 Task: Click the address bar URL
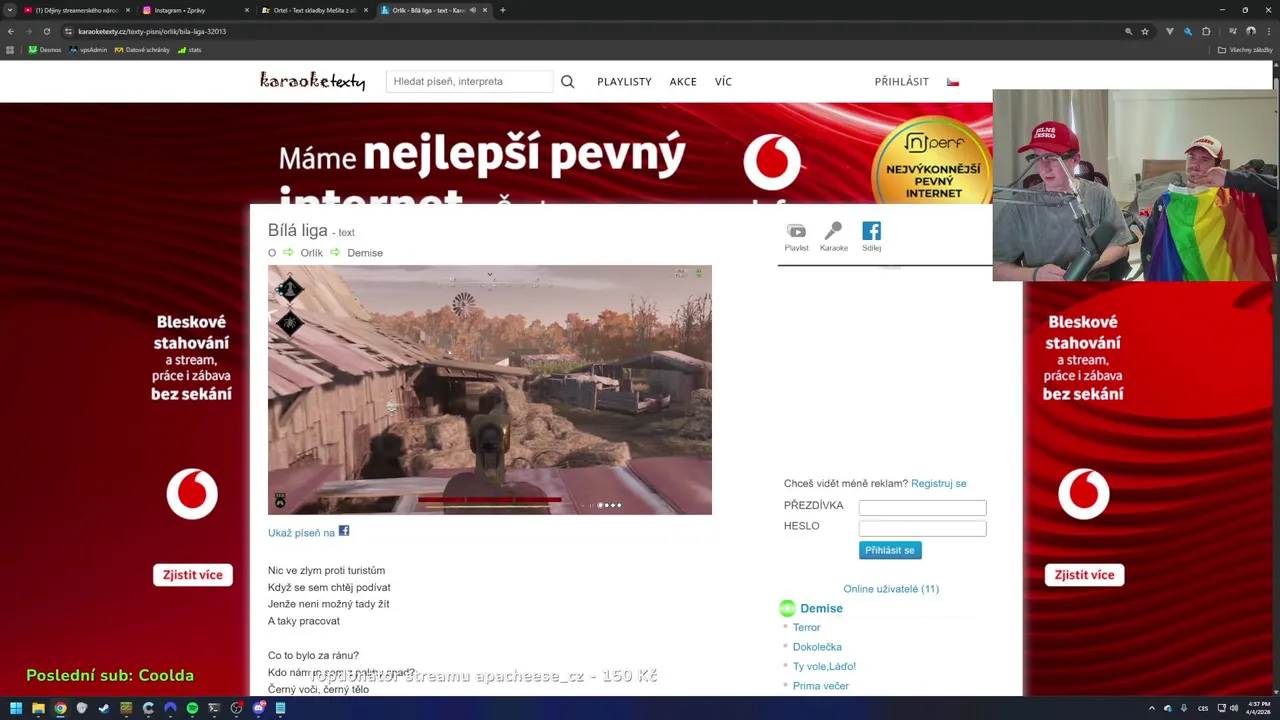[x=152, y=31]
